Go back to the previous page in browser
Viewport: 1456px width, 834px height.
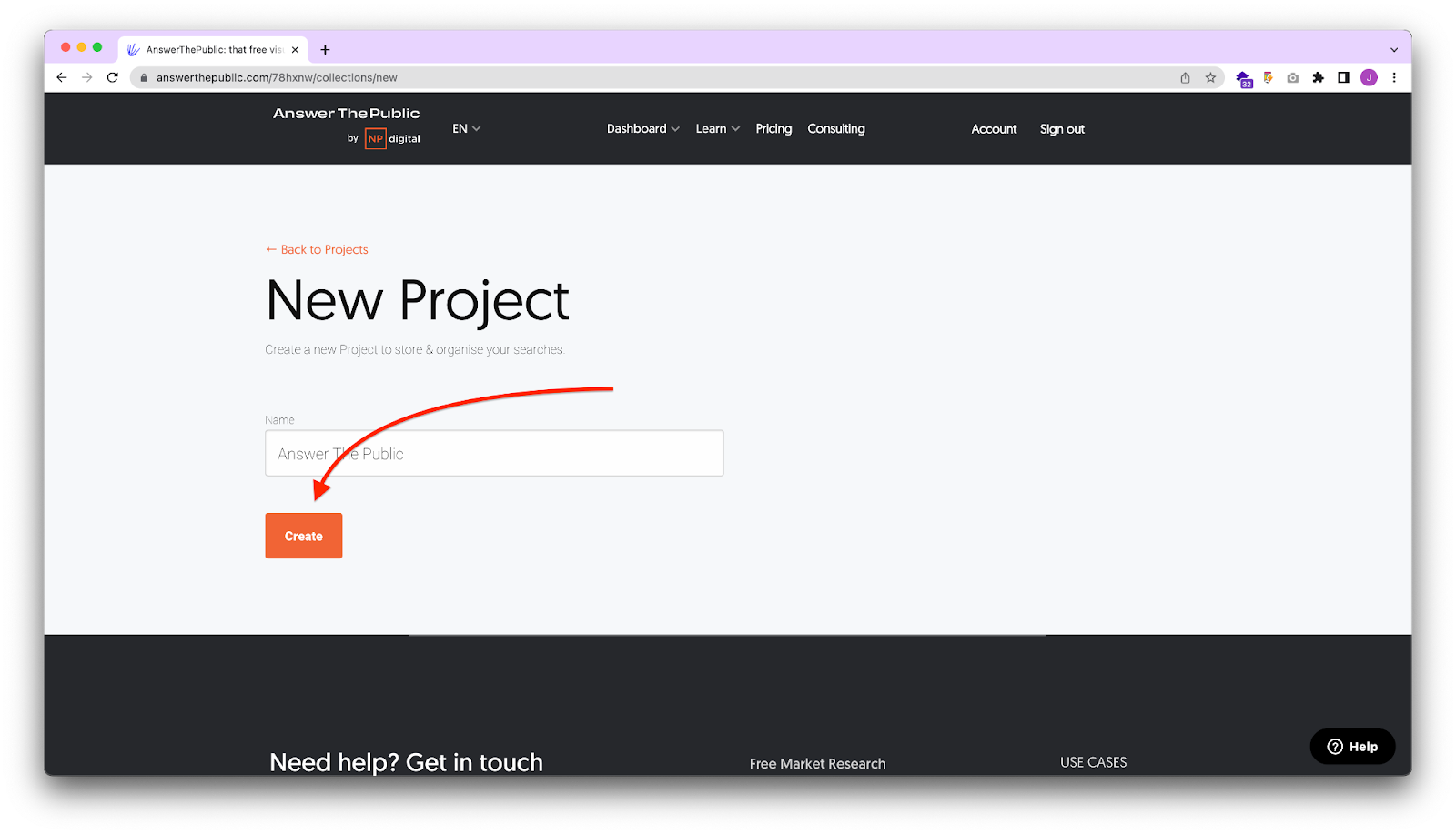(62, 78)
